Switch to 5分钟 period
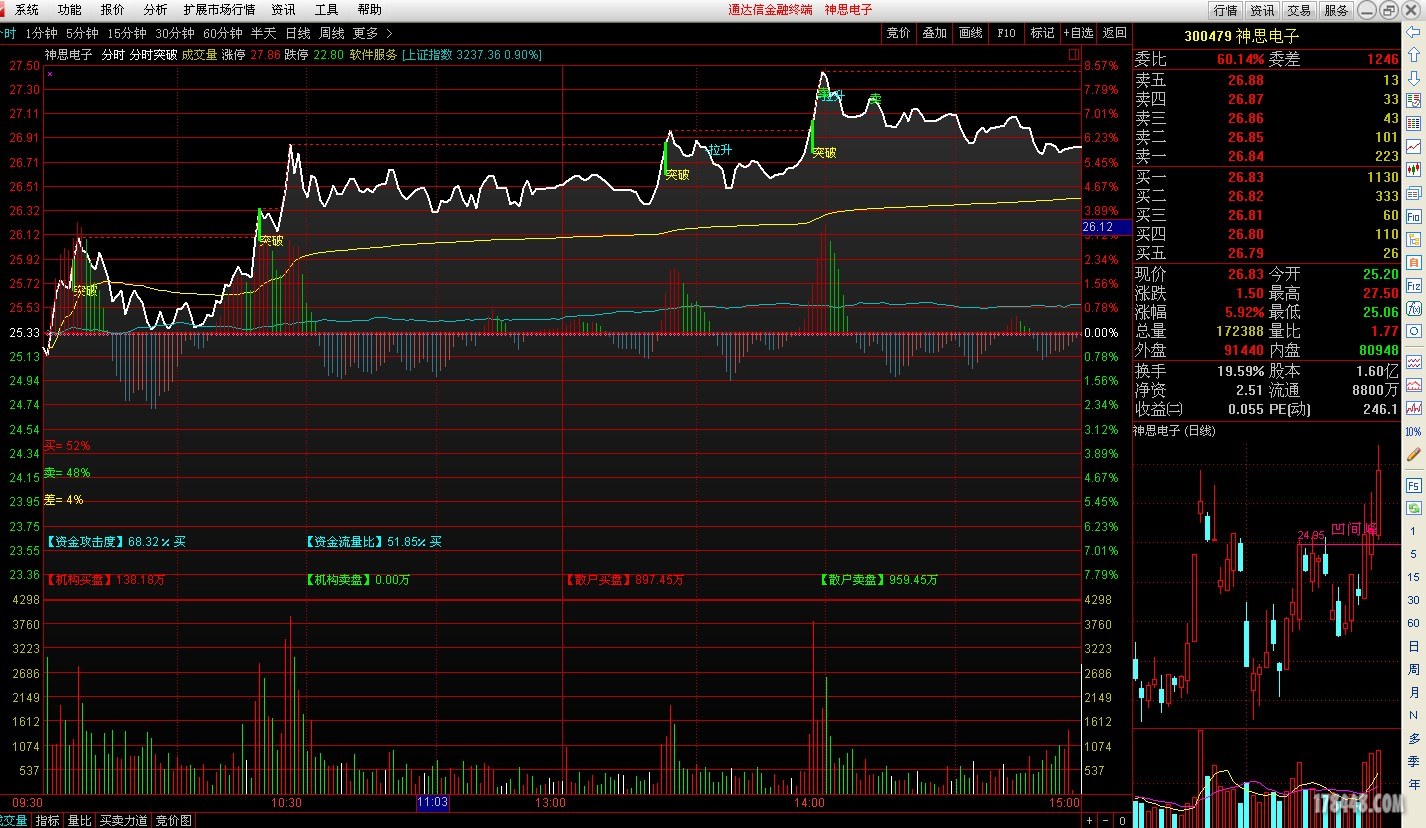The width and height of the screenshot is (1426, 828). click(x=82, y=33)
